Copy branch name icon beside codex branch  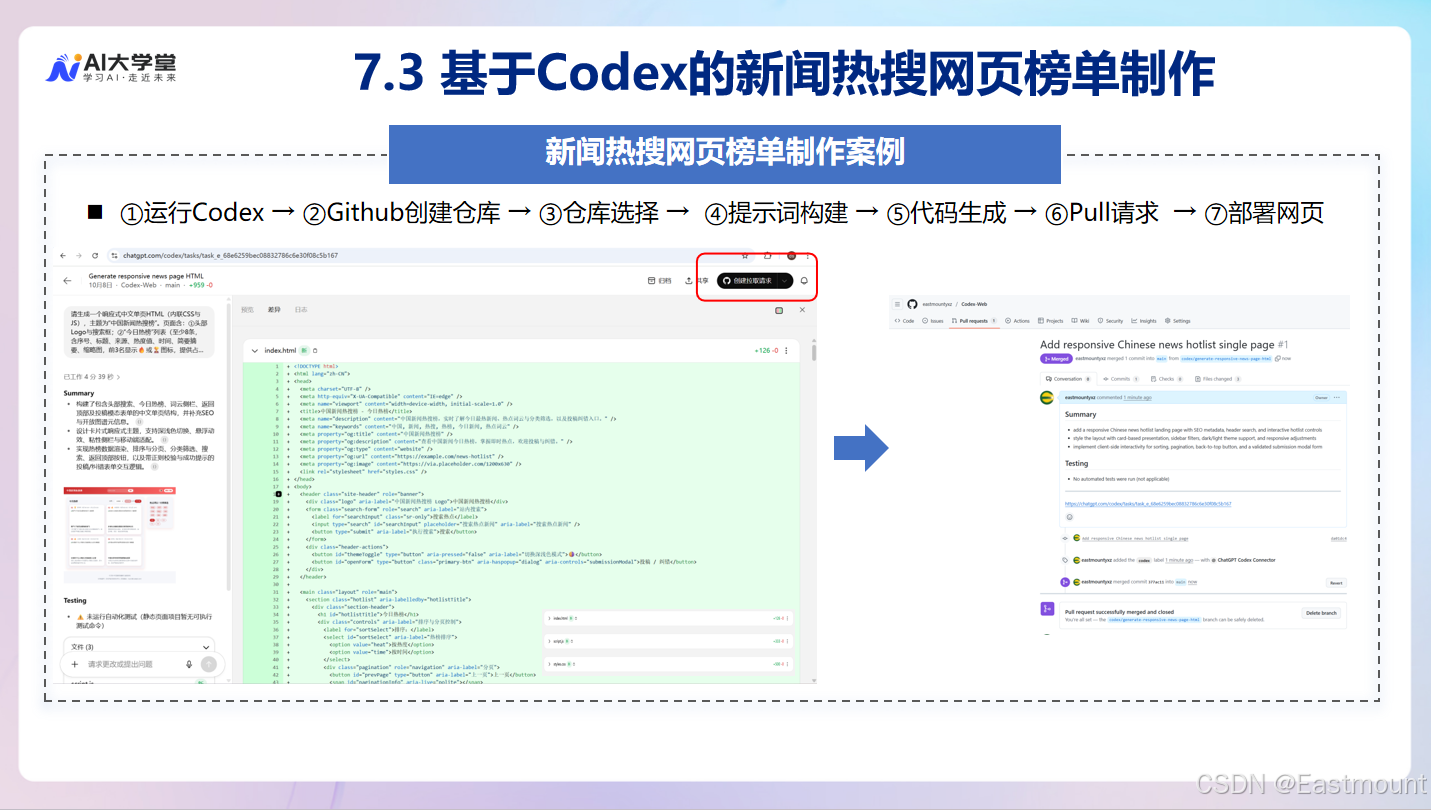[1277, 358]
